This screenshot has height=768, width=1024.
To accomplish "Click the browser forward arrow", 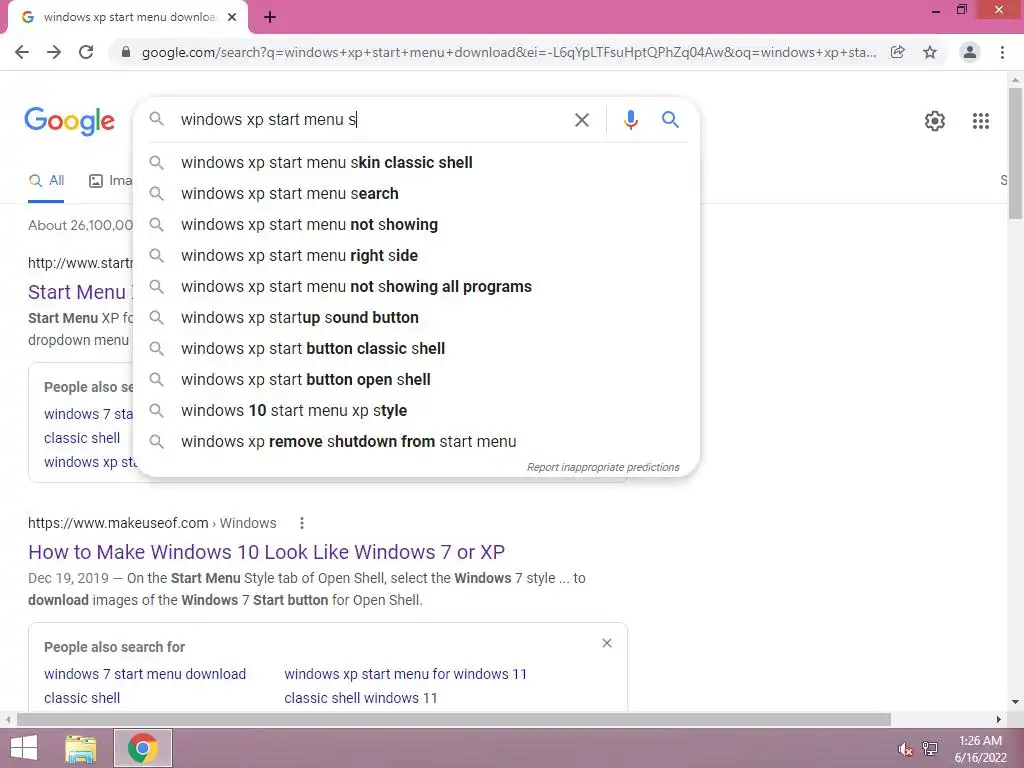I will (x=54, y=52).
